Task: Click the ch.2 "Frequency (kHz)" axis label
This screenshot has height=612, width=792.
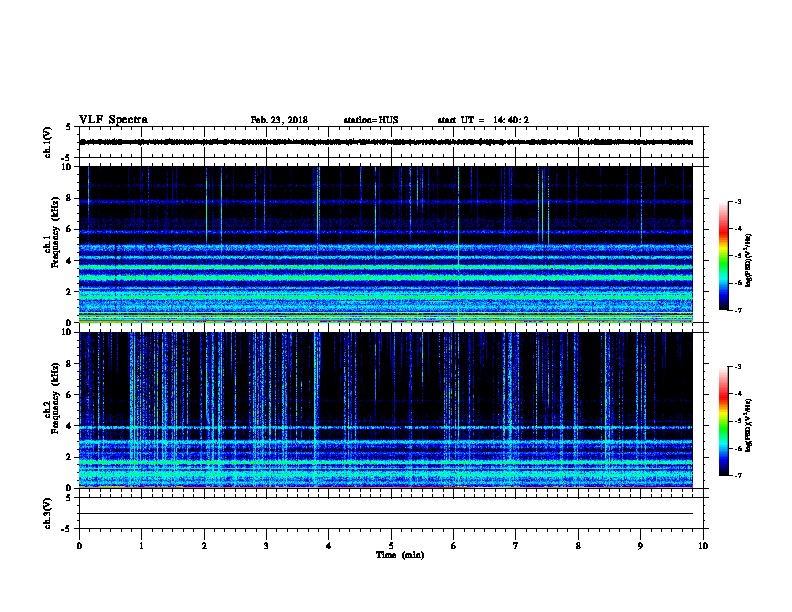Action: pos(56,398)
